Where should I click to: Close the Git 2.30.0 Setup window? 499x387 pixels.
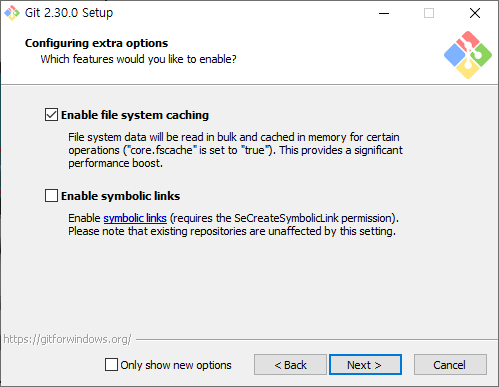[475, 13]
